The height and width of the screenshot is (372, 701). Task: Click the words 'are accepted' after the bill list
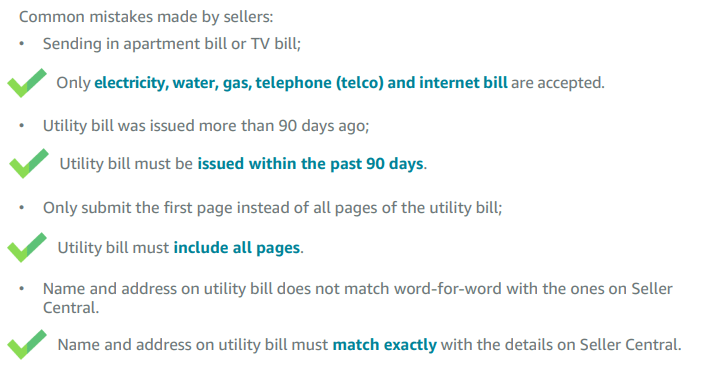pos(557,83)
